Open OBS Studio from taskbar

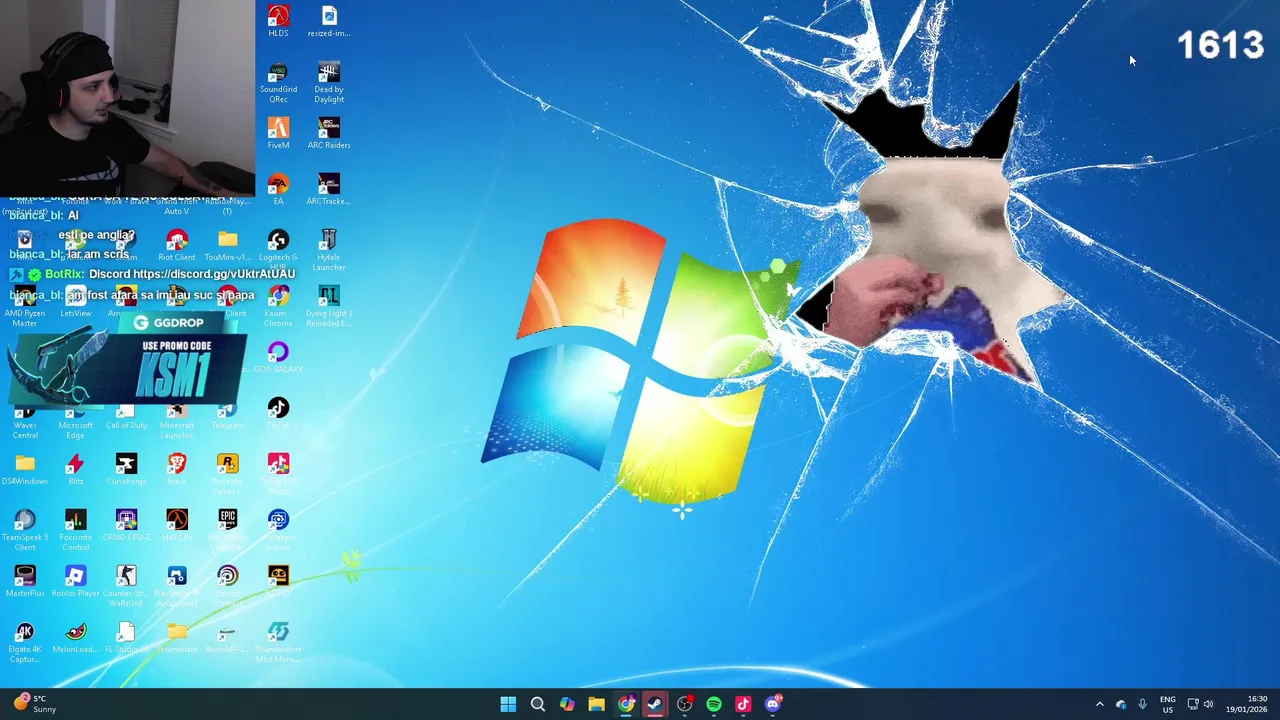coord(684,704)
